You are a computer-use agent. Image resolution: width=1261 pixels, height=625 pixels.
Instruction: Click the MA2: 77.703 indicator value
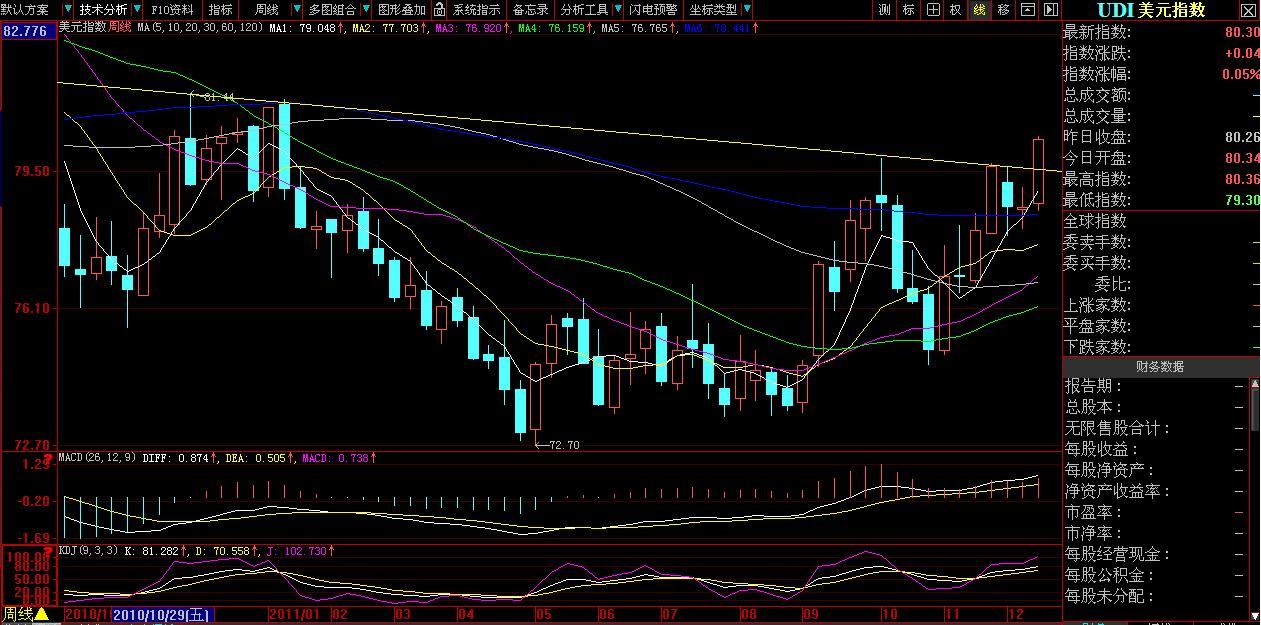[x=386, y=29]
